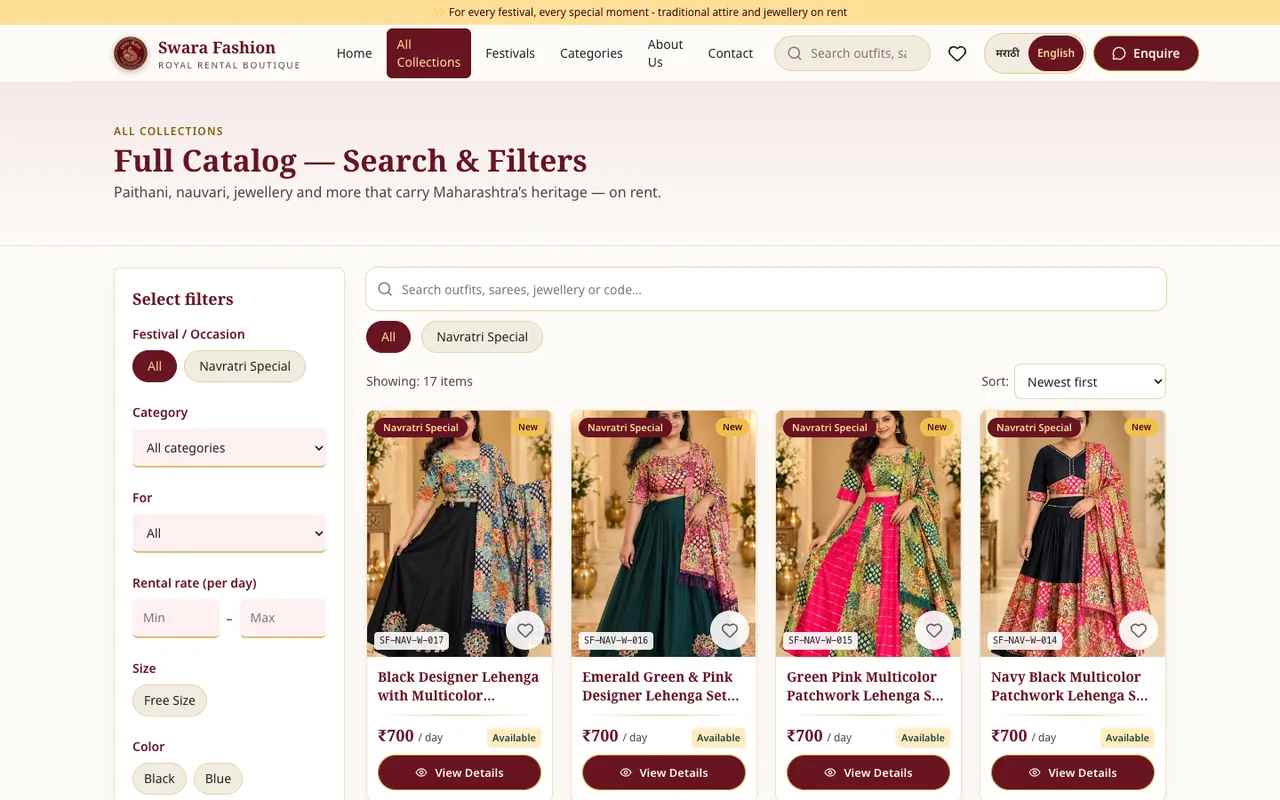The height and width of the screenshot is (800, 1280).
Task: Open Navy Black Multicolor Patchwork Lehenga title
Action: click(1069, 686)
